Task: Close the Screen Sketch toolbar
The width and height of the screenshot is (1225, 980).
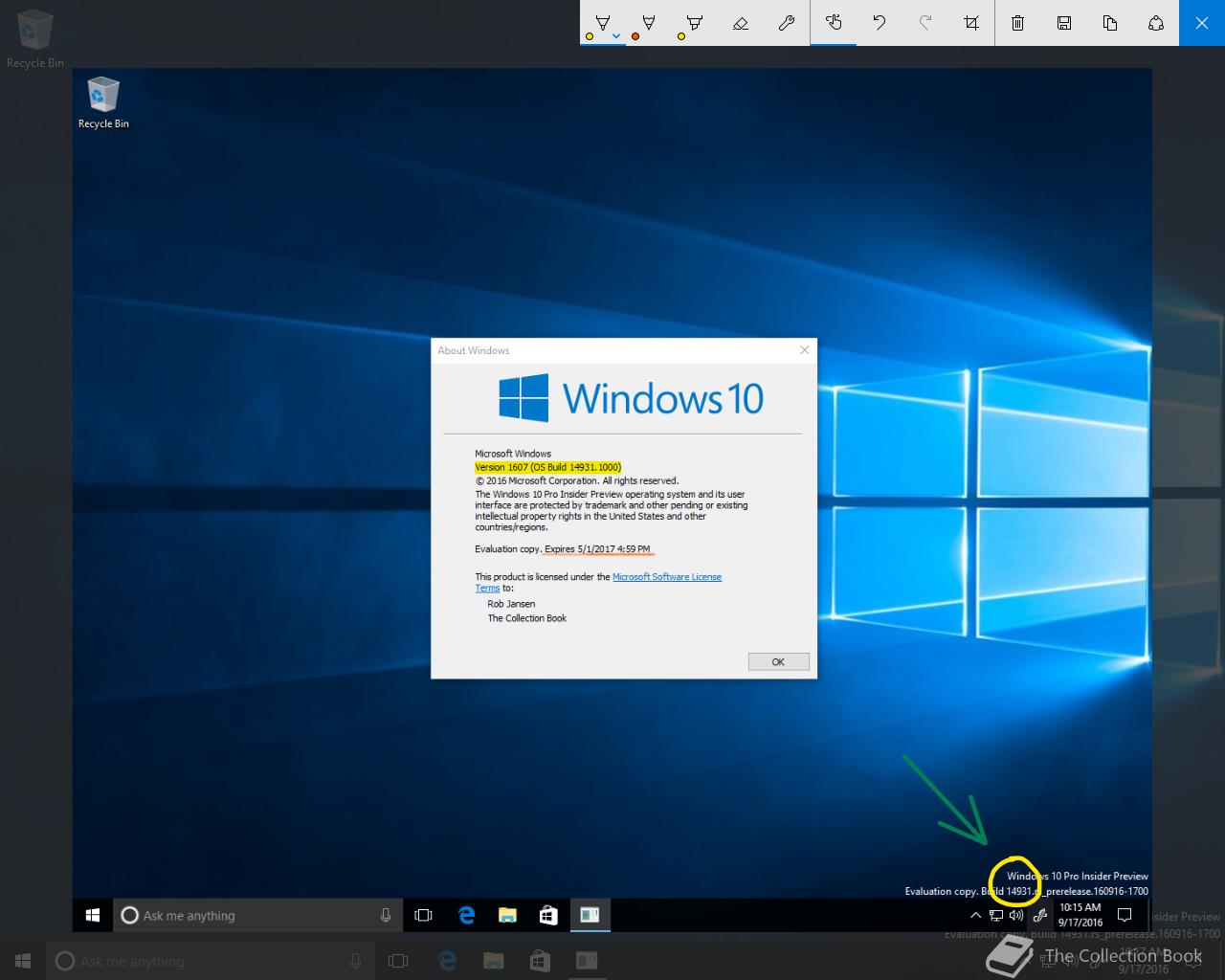Action: coord(1202,22)
